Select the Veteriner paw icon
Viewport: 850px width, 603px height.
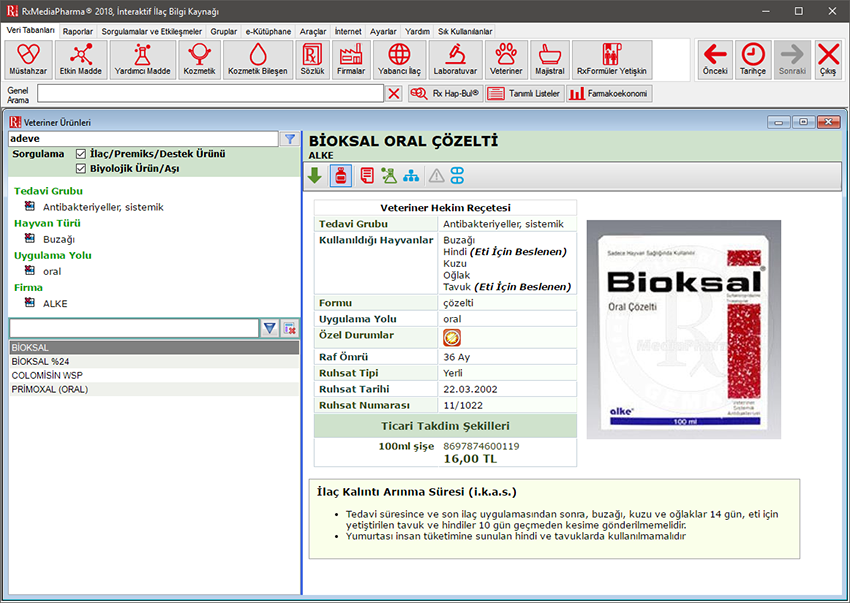point(505,59)
